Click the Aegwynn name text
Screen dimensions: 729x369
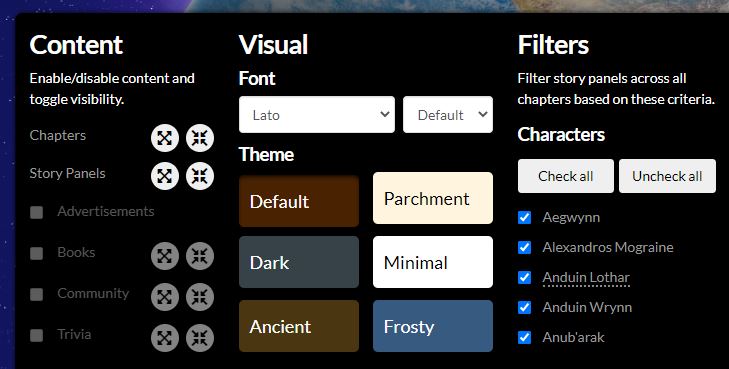point(571,217)
